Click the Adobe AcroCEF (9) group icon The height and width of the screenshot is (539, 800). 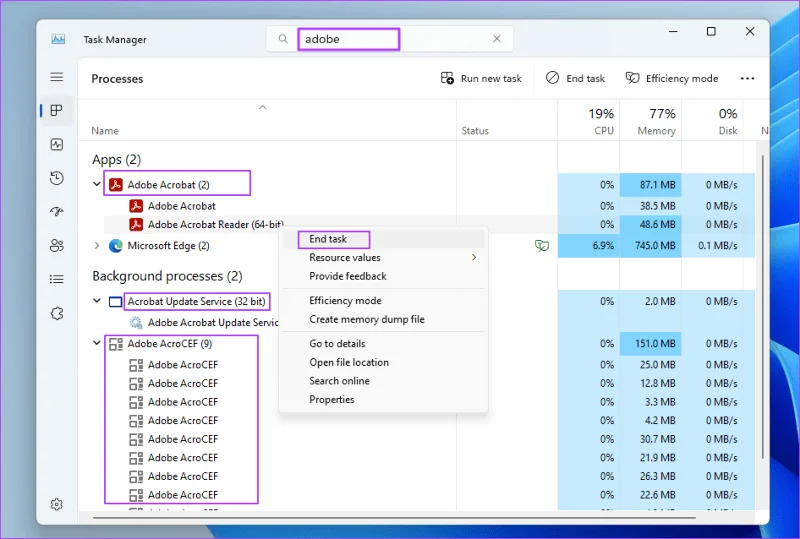coord(116,344)
